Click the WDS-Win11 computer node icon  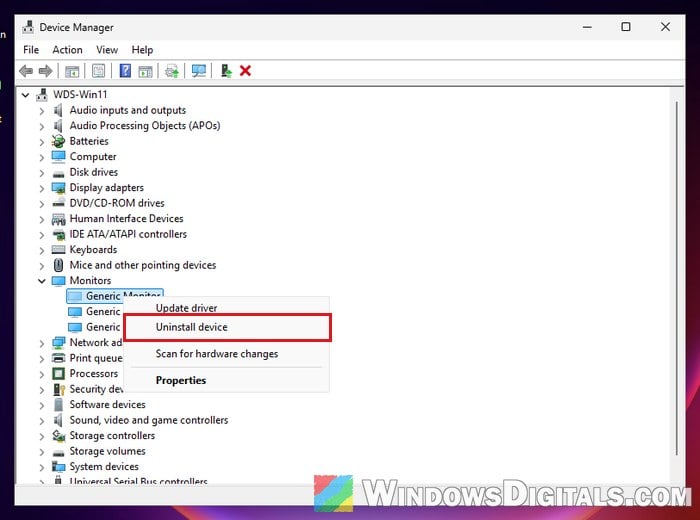pyautogui.click(x=42, y=95)
